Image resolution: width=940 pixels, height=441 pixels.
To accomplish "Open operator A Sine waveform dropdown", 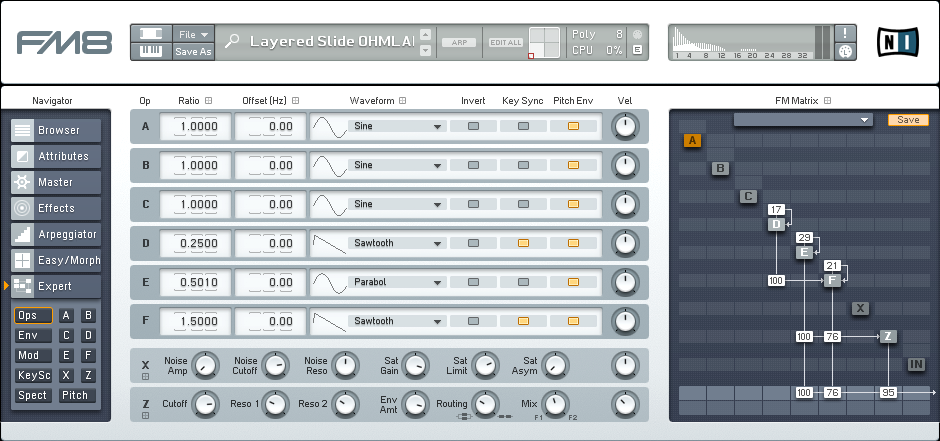I will tap(397, 126).
